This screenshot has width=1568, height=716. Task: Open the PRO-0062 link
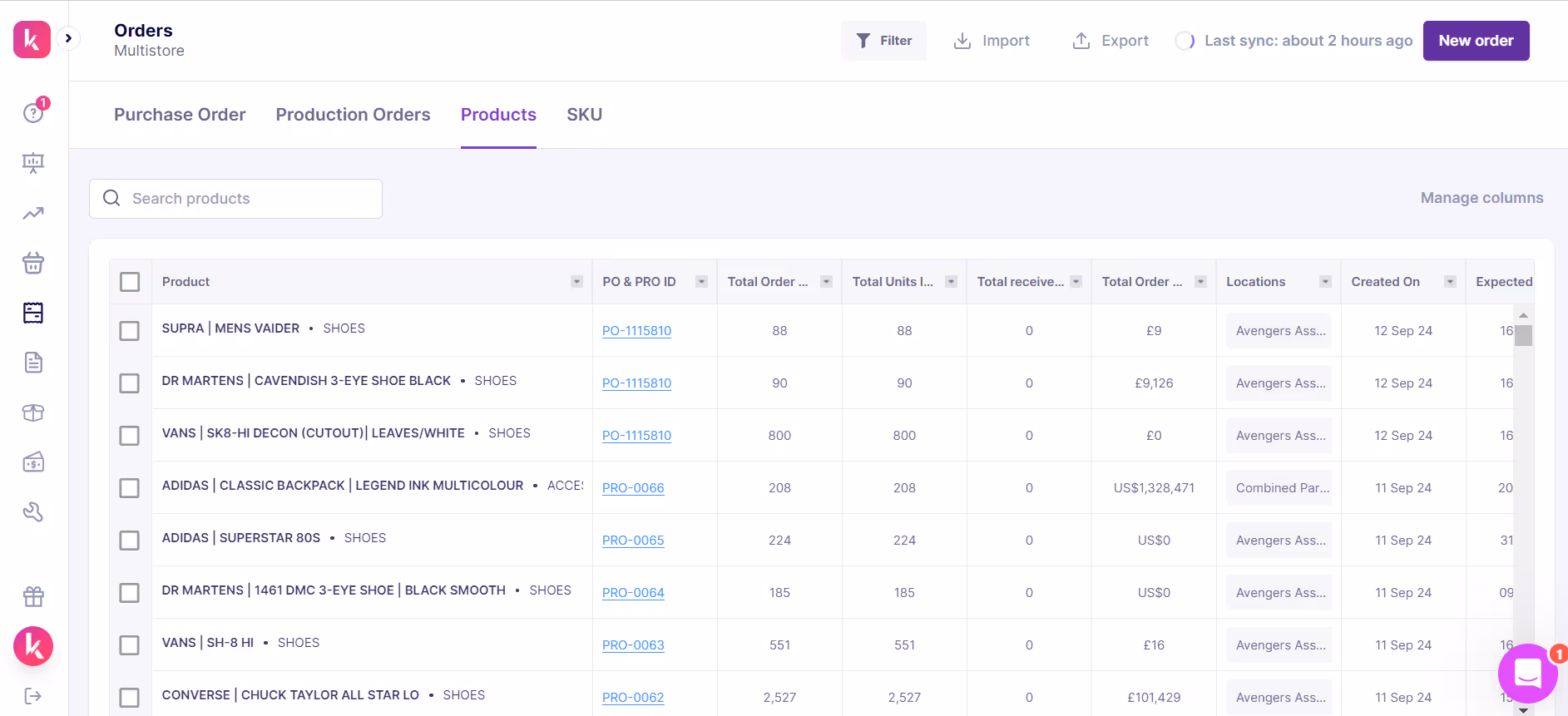633,698
